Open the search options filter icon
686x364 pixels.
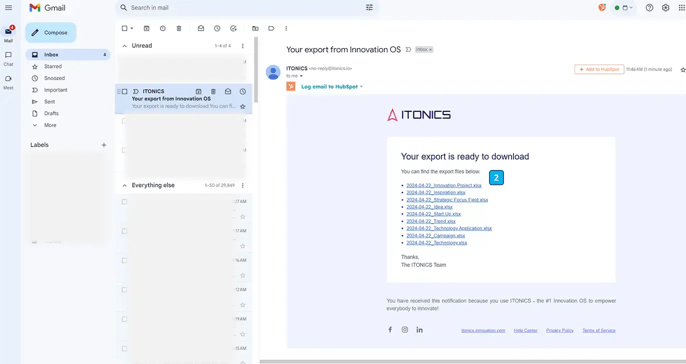[369, 7]
